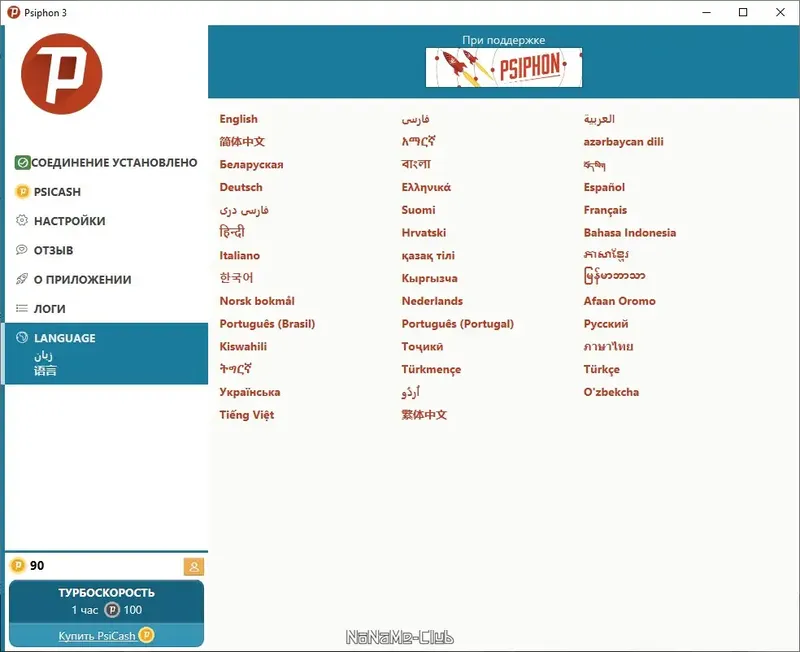Select the LANGUAGE tab
800x652 pixels.
coord(106,354)
